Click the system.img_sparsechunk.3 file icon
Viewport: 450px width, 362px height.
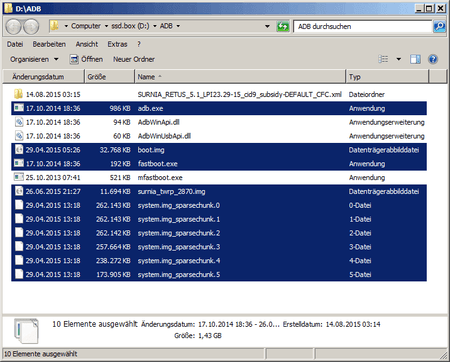click(x=19, y=247)
